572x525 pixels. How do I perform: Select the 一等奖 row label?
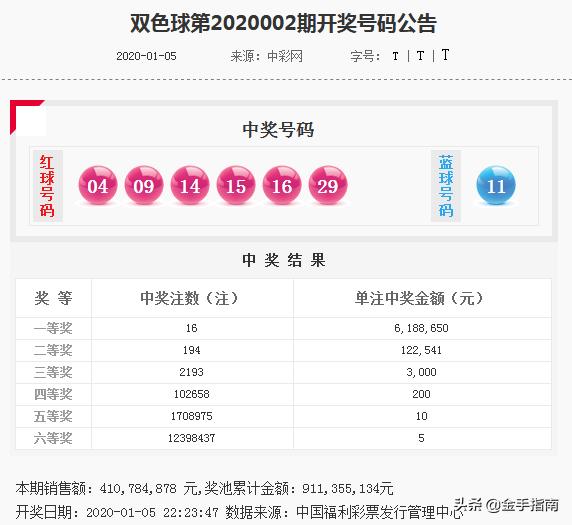pos(53,328)
